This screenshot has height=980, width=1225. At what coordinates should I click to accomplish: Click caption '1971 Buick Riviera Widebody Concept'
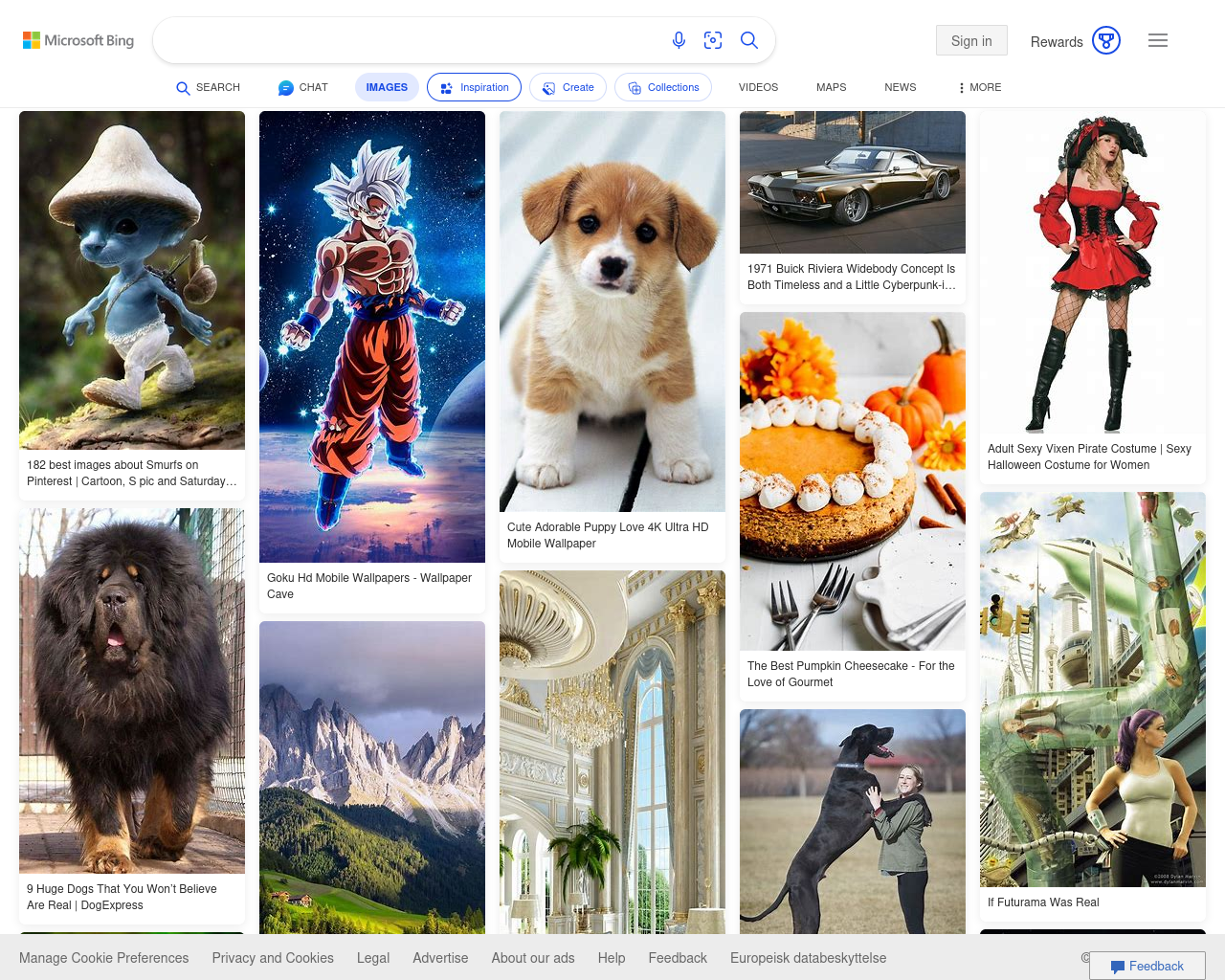(852, 277)
